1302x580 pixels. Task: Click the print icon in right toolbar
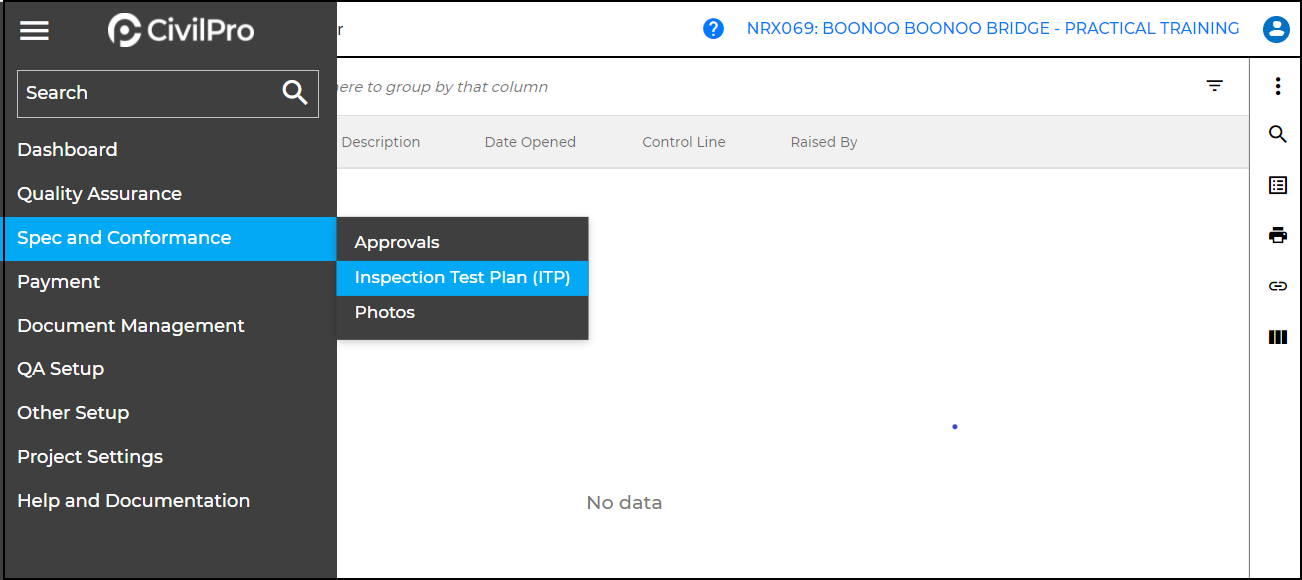[x=1277, y=235]
